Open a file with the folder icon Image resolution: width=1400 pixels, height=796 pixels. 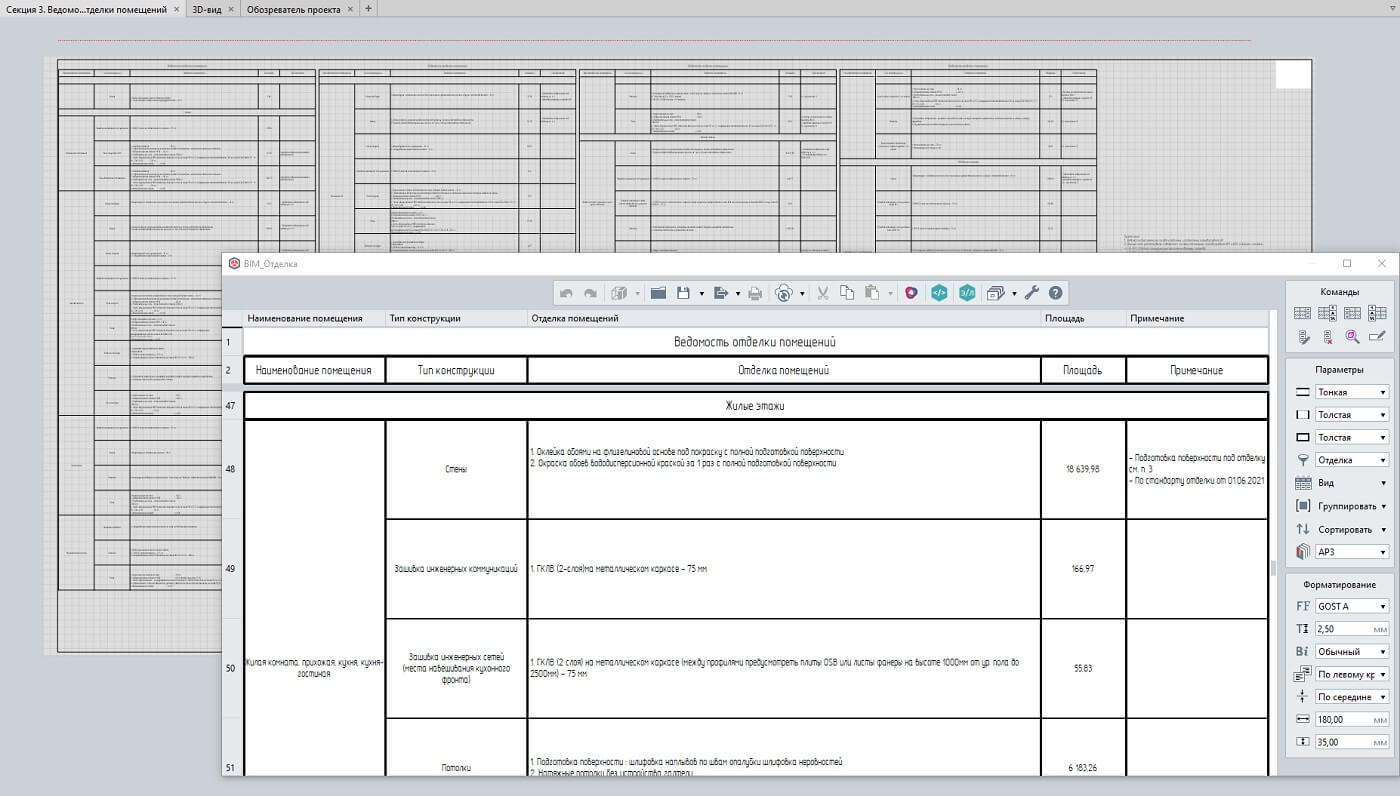(658, 293)
